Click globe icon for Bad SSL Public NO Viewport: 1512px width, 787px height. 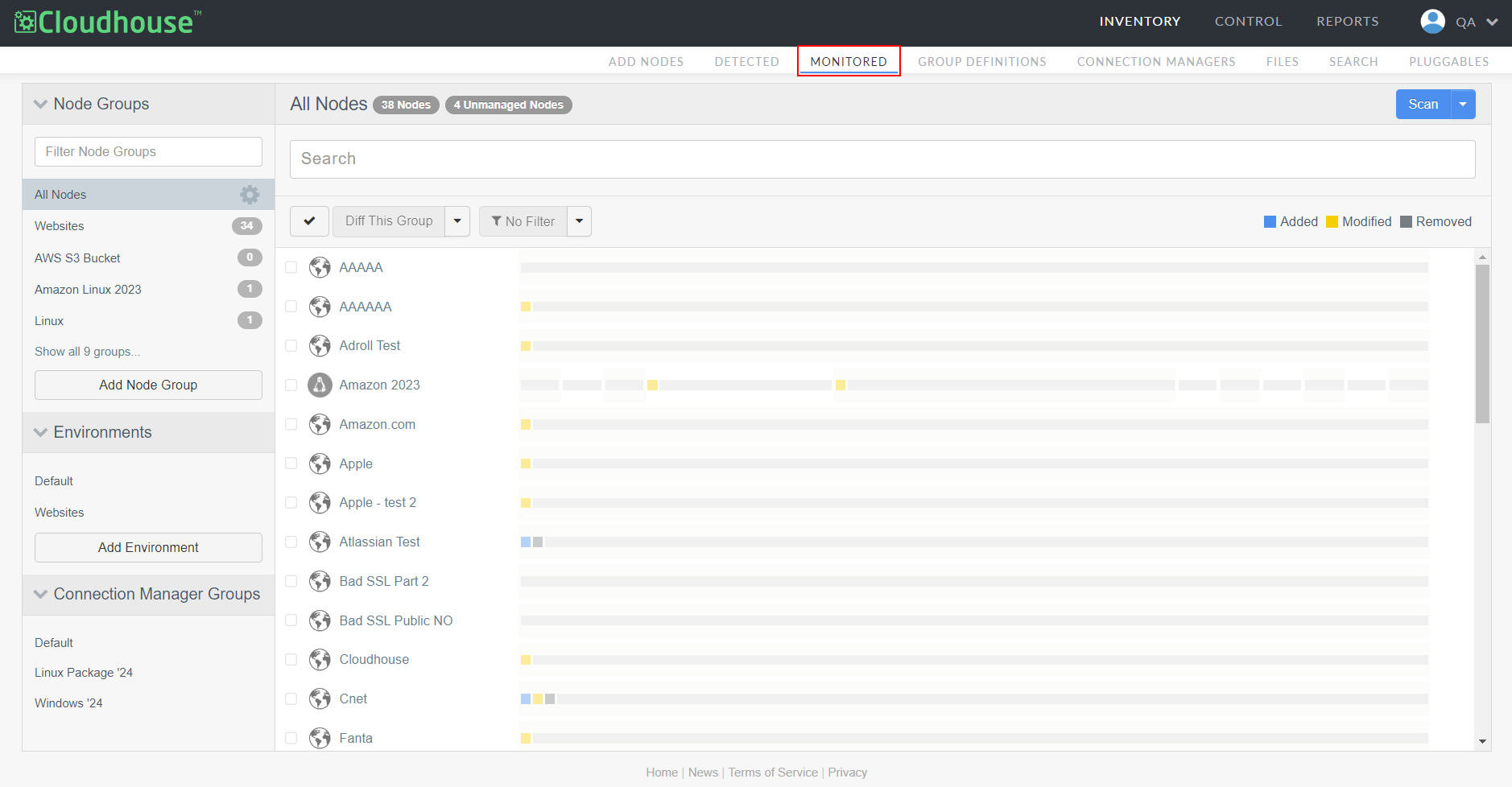(320, 620)
